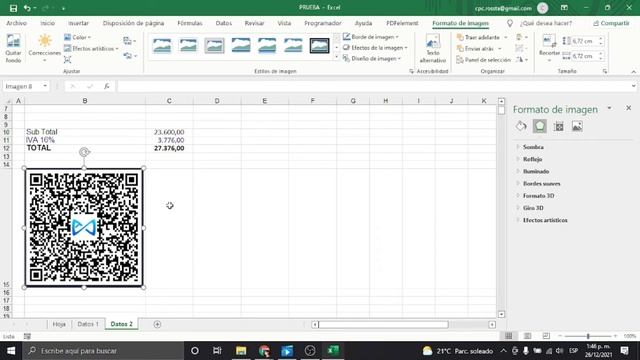Expand the Iluminado section
640x360 pixels.
click(536, 171)
